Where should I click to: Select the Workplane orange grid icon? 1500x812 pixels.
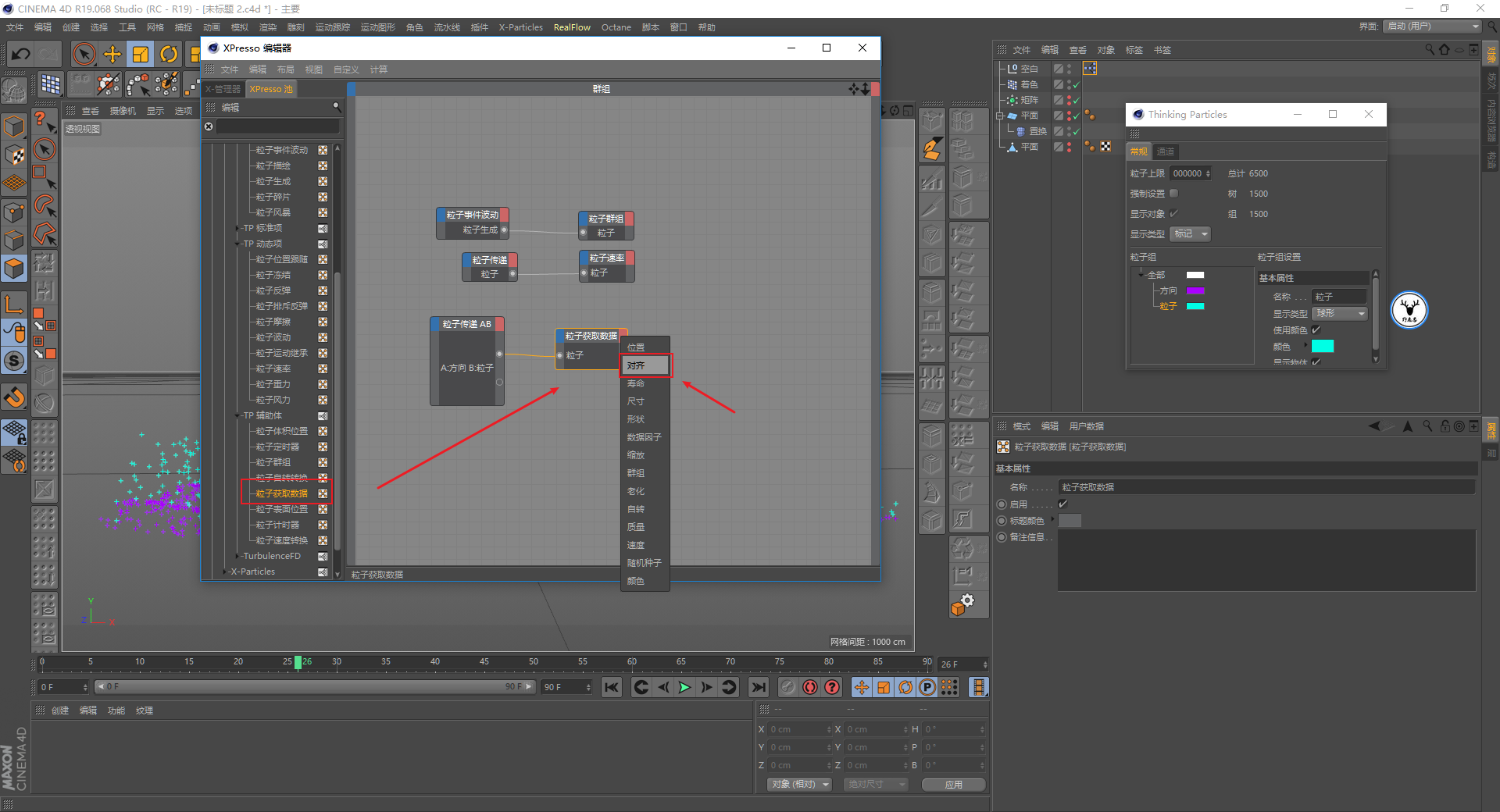(15, 183)
